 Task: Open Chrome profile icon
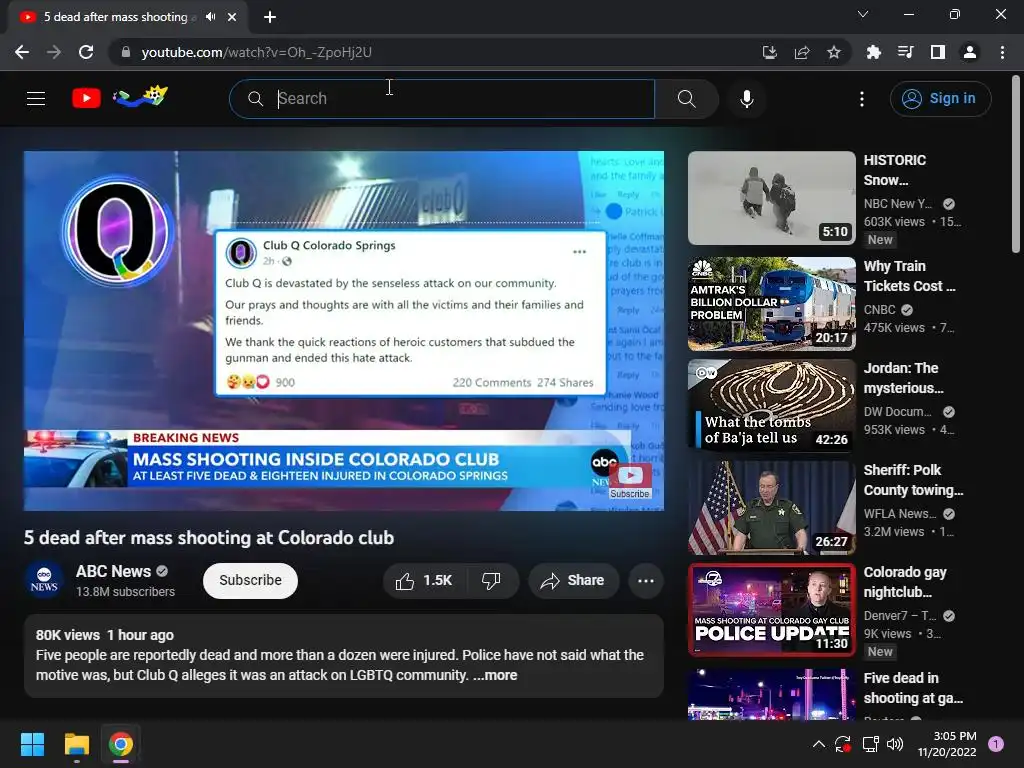click(970, 52)
